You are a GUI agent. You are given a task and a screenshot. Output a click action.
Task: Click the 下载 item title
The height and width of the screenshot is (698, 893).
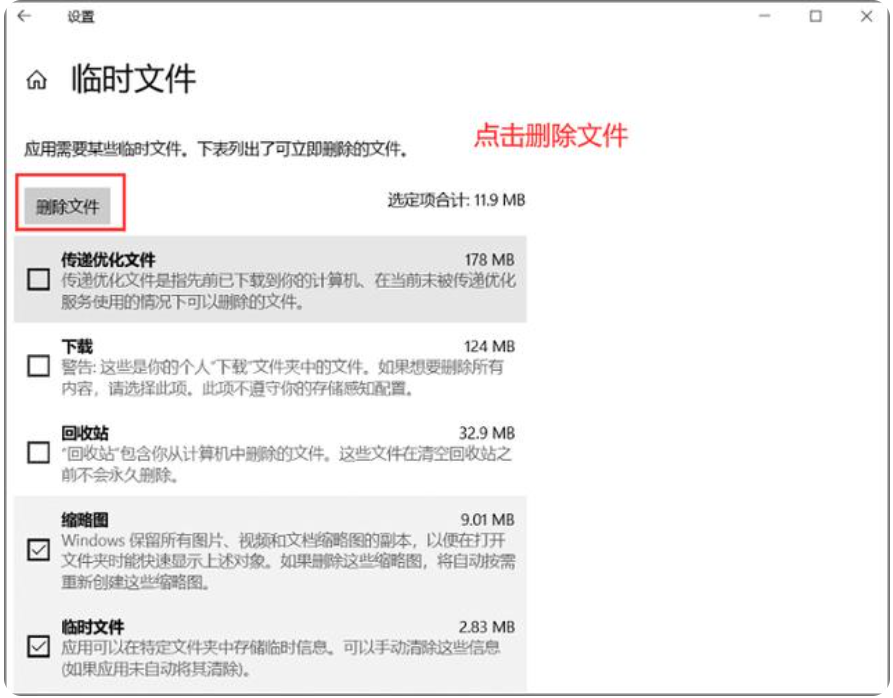(77, 346)
